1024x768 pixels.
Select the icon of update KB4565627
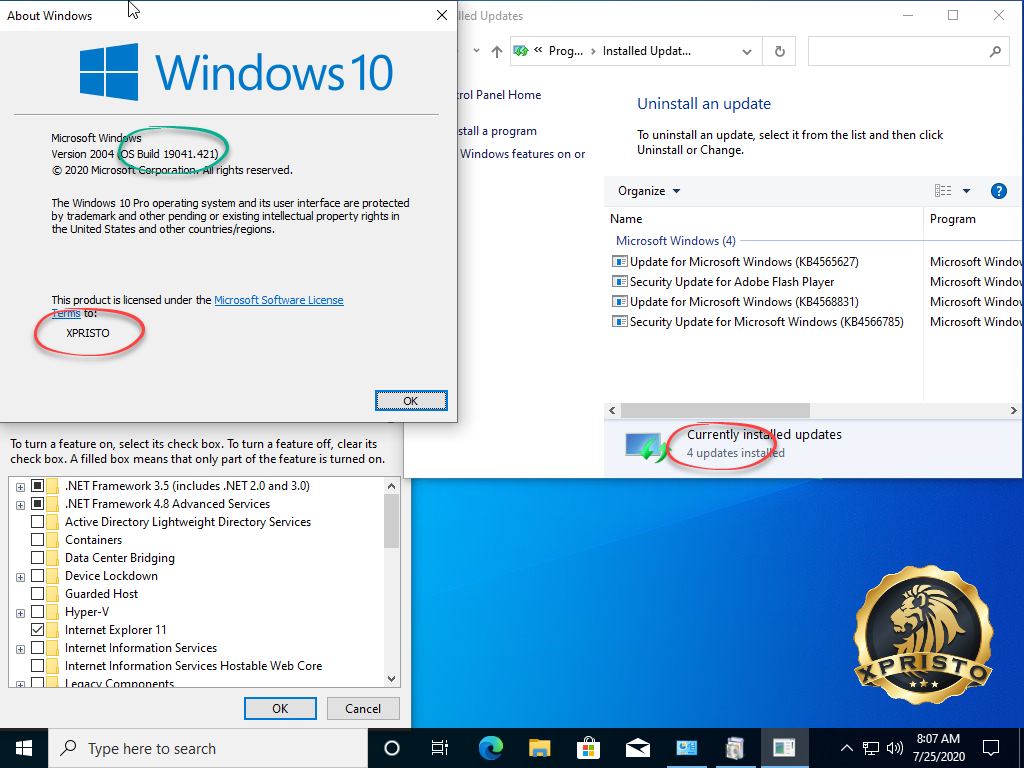pos(618,262)
